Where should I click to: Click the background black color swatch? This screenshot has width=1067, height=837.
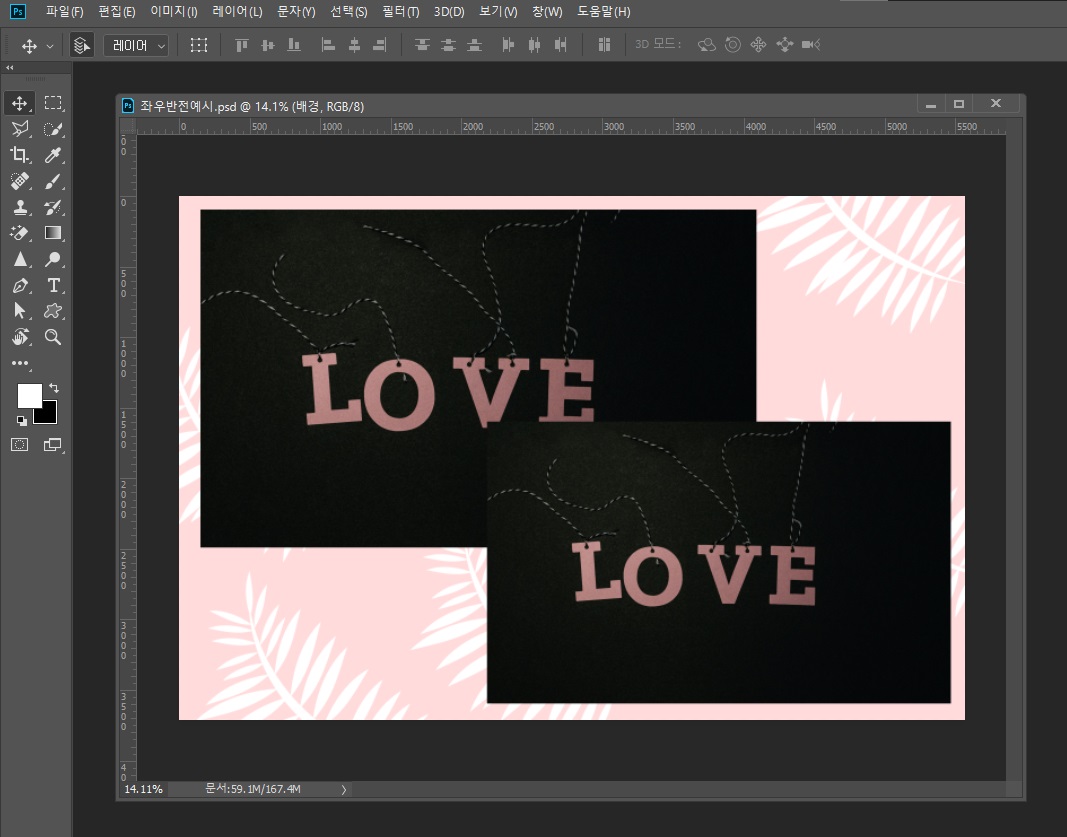coord(48,415)
